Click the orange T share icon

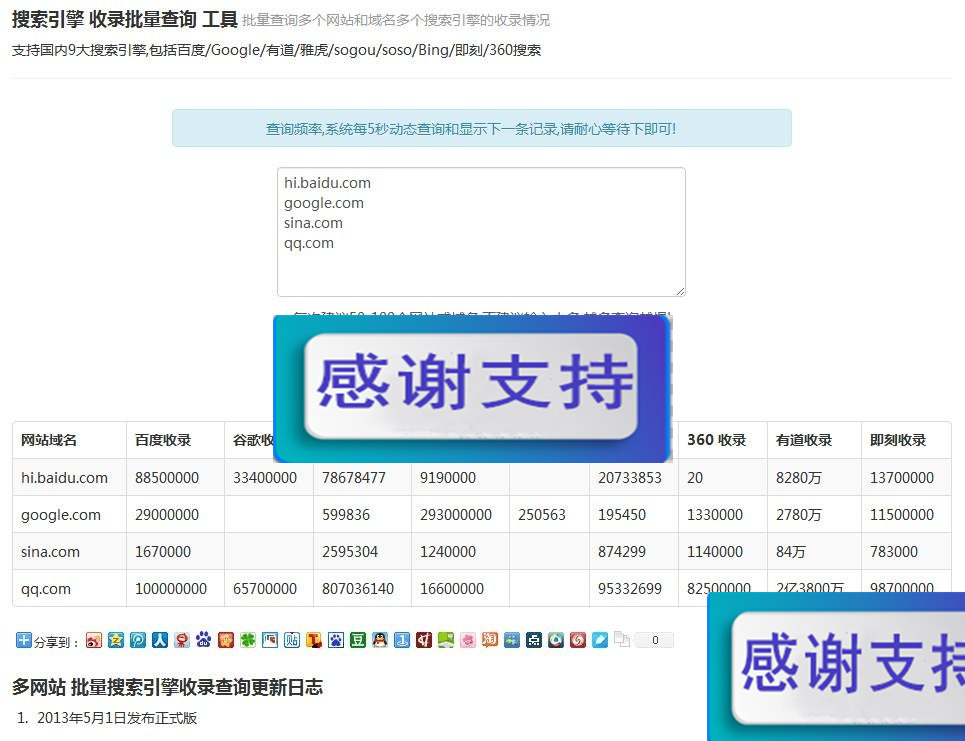pos(314,640)
